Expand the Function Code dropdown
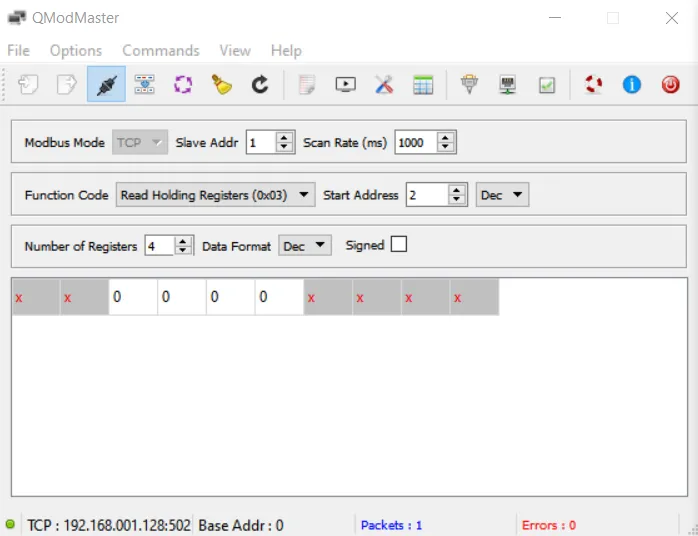This screenshot has height=536, width=698. point(215,195)
